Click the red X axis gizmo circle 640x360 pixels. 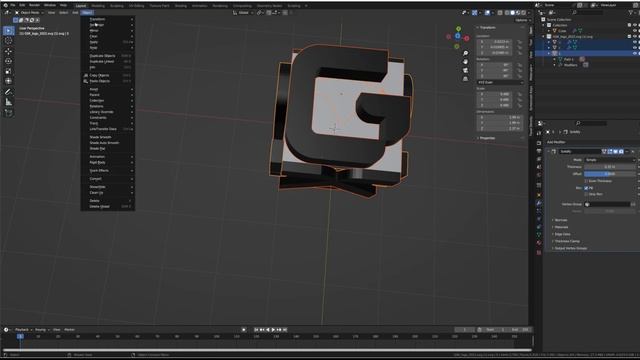[x=467, y=38]
